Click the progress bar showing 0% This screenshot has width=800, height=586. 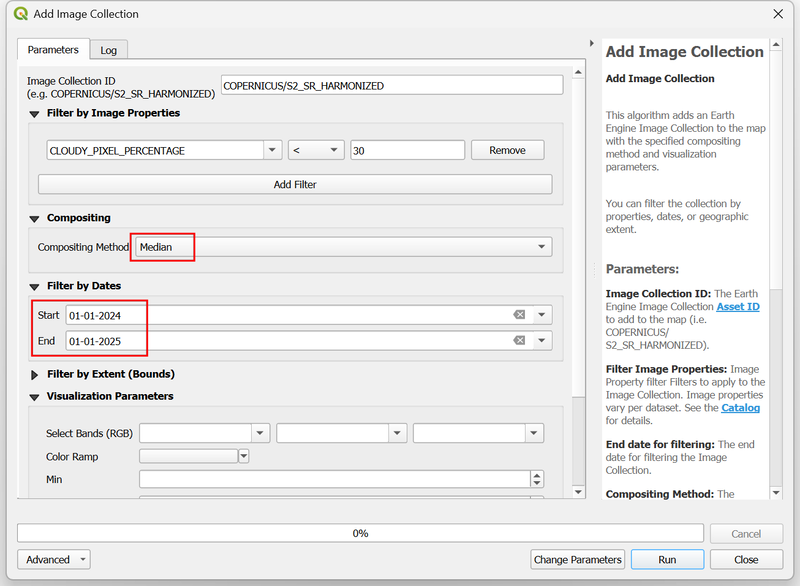tap(361, 533)
